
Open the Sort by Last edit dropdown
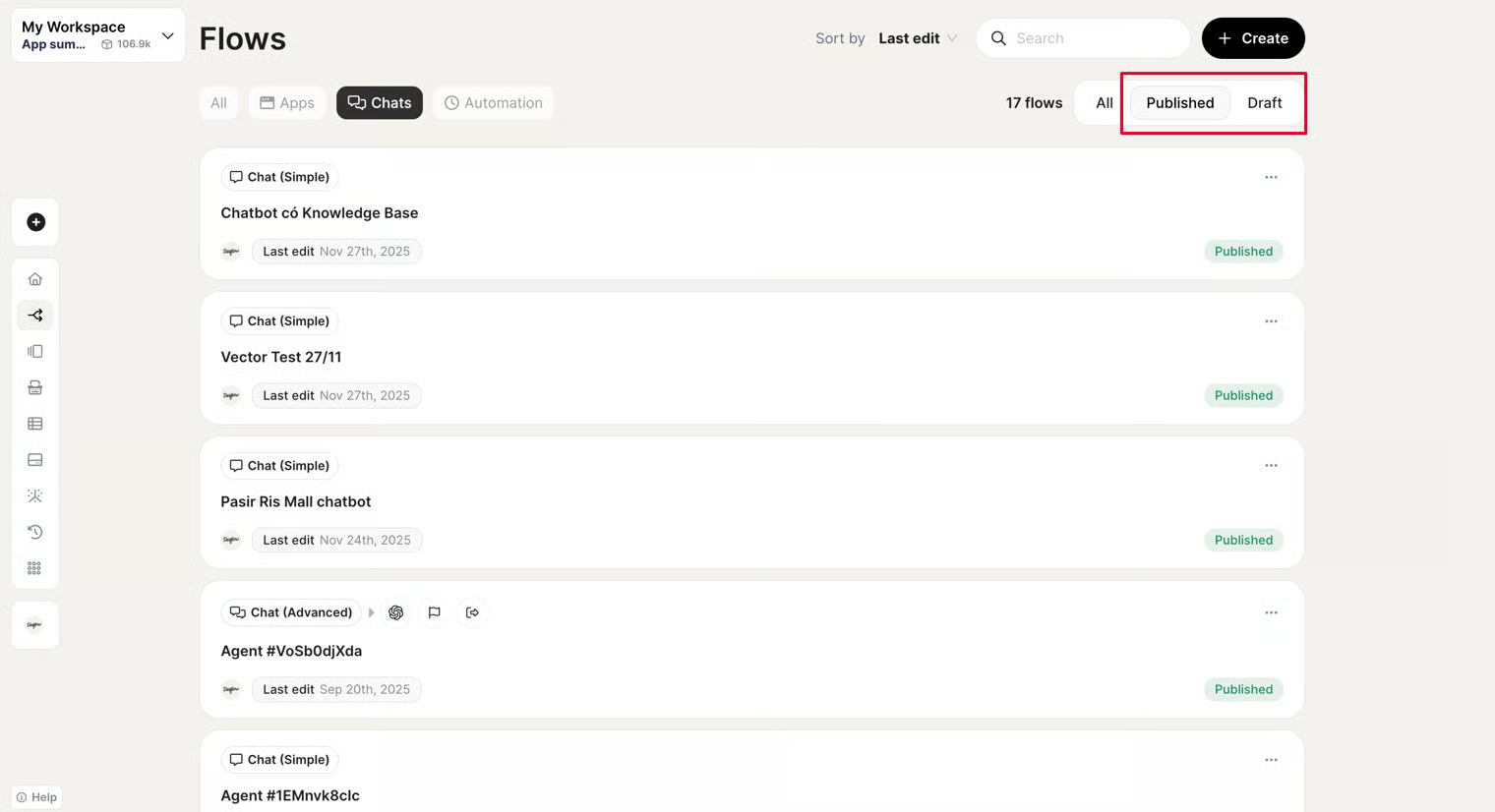click(917, 38)
